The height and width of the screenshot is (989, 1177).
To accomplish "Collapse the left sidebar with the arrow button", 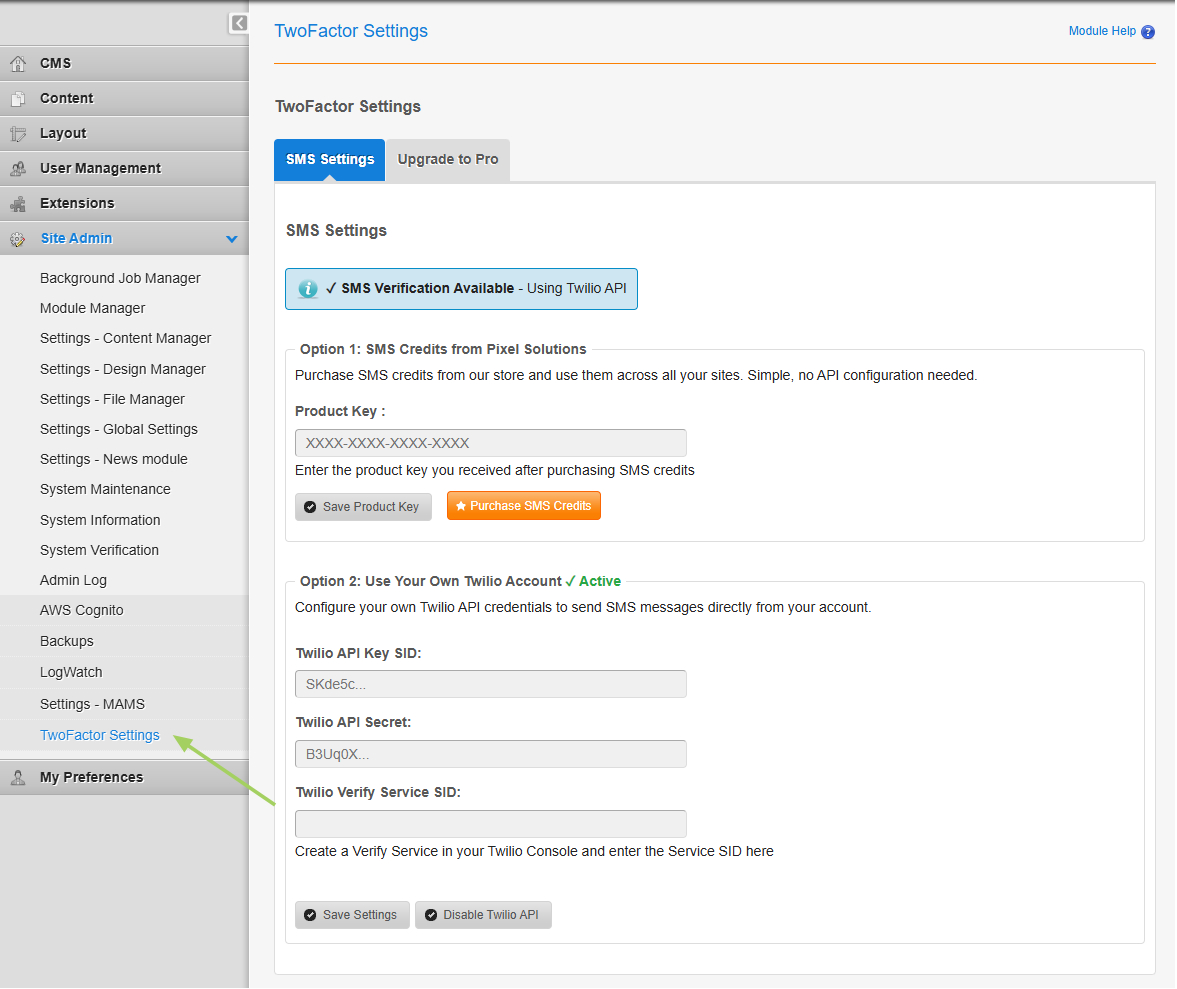I will coord(238,23).
